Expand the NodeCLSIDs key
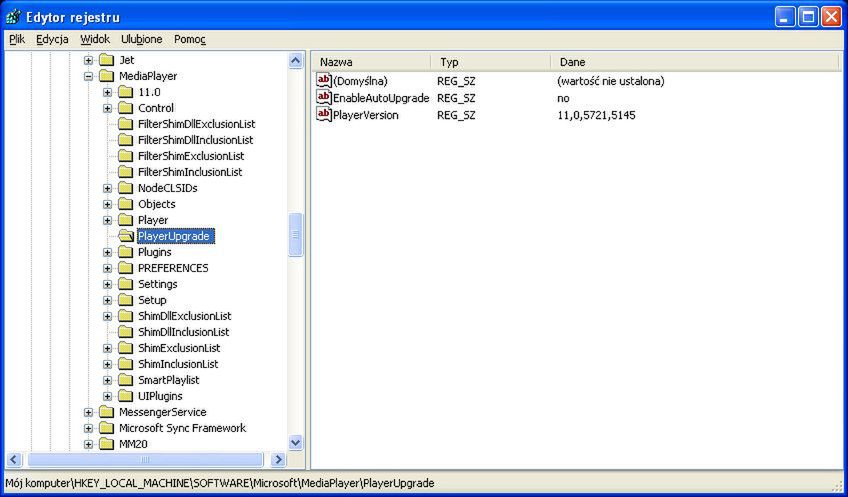 point(107,188)
